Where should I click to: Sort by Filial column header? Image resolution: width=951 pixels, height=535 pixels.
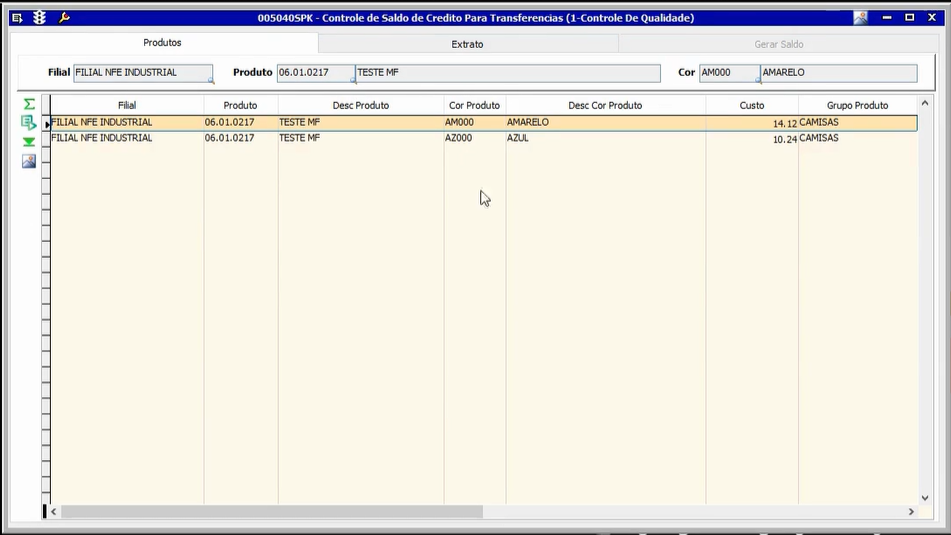pos(127,105)
